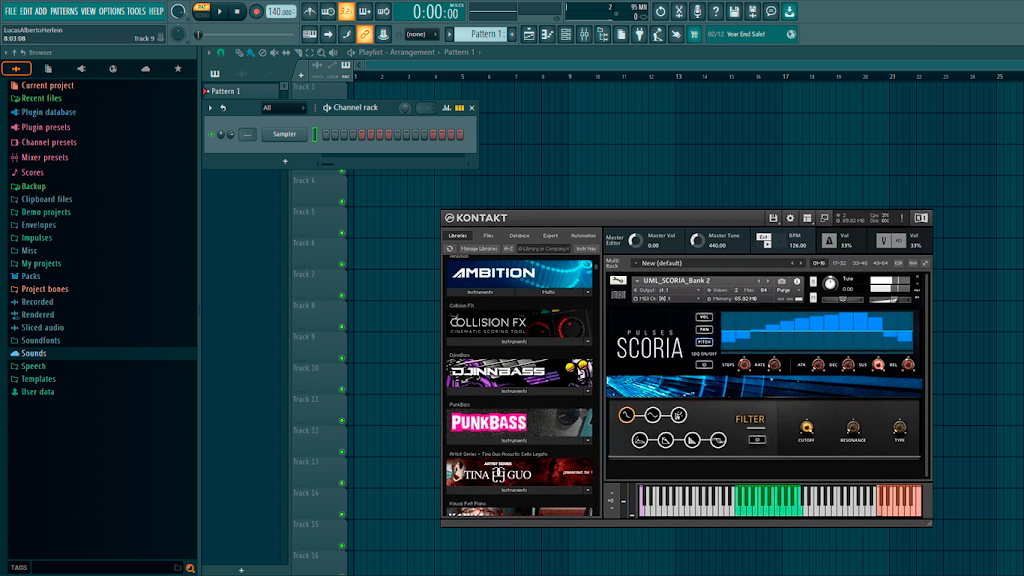Viewport: 1024px width, 576px height.
Task: Toggle the magnet snap icon in playlist
Action: [221, 52]
